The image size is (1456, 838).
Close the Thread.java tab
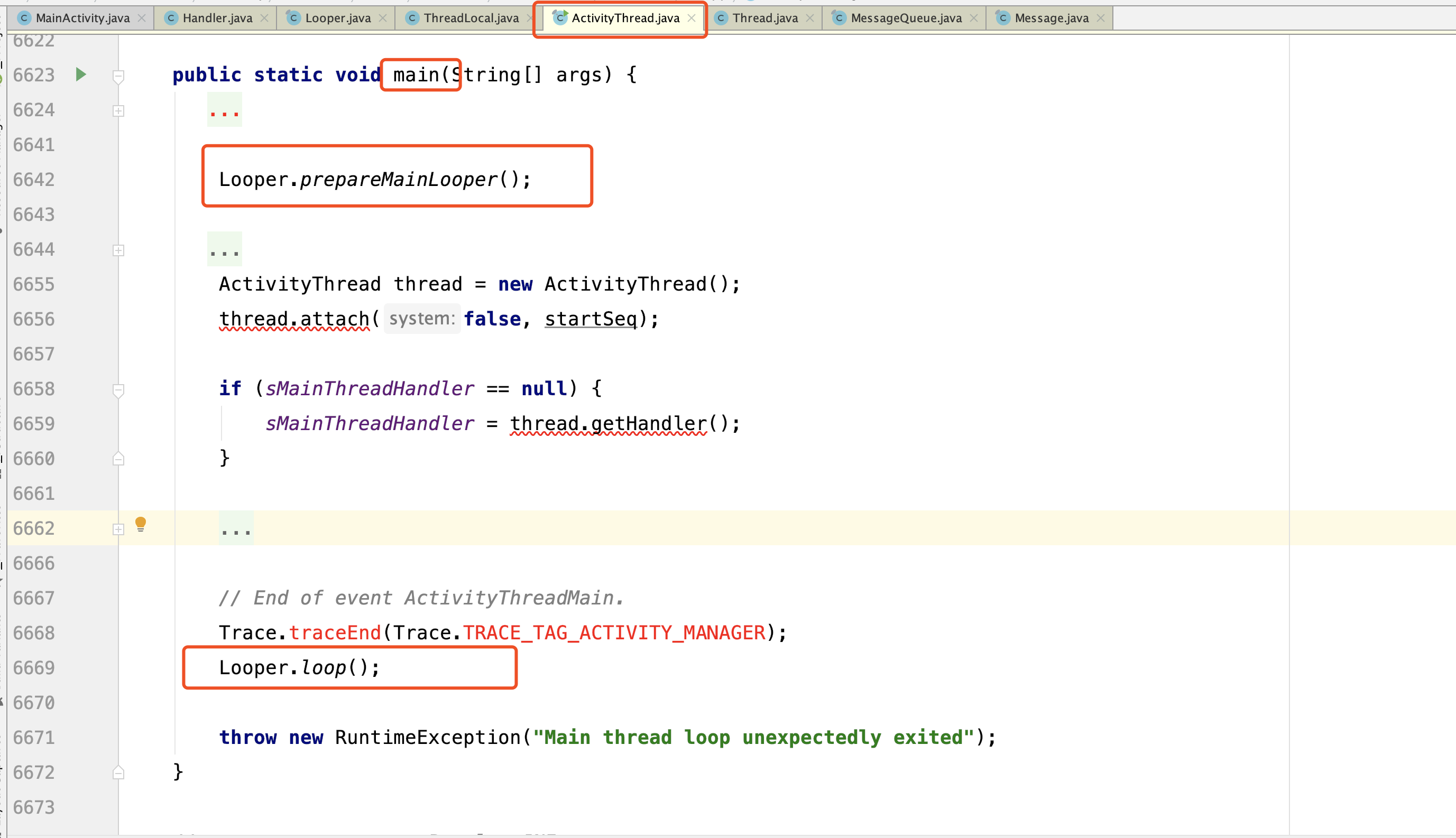point(810,18)
